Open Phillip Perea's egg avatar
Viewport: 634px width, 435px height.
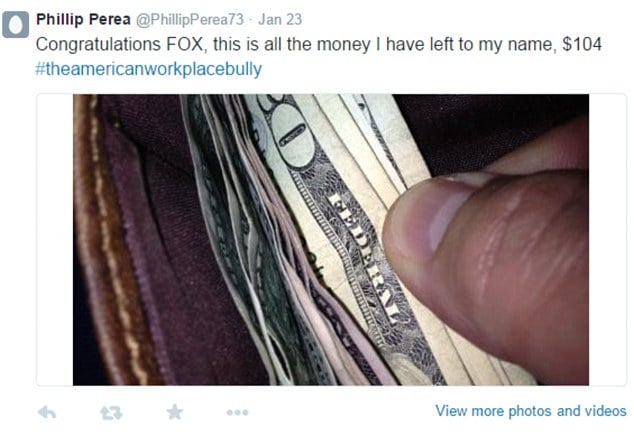(15, 25)
